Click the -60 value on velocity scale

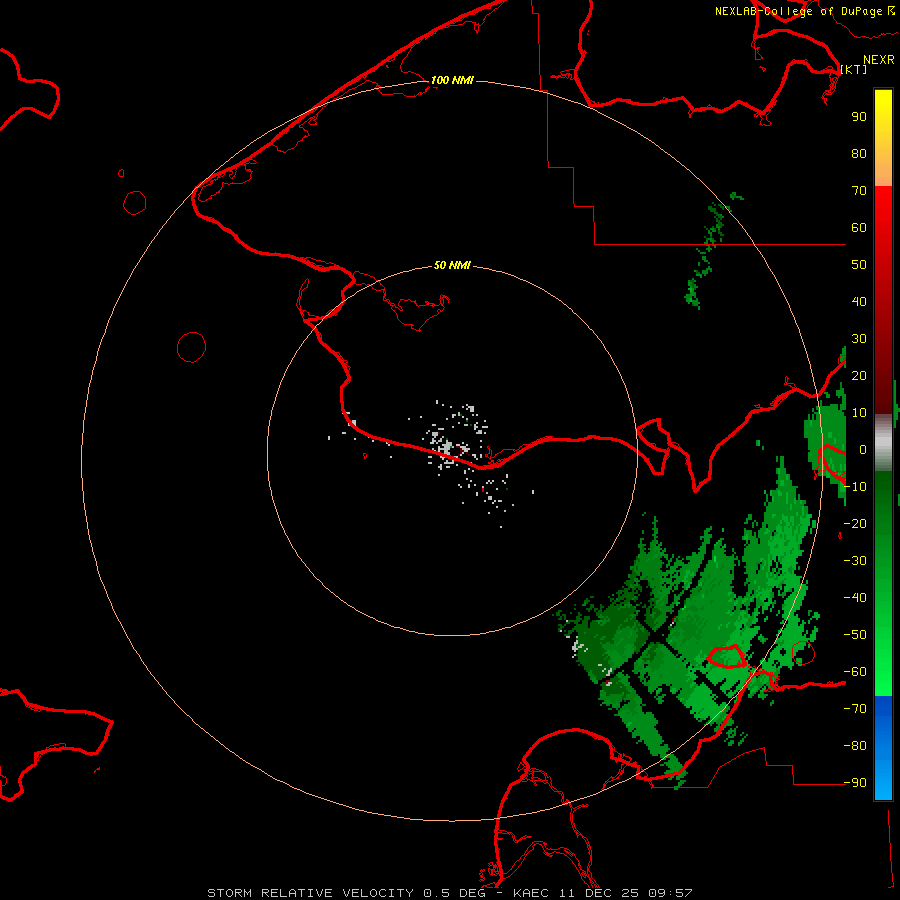point(855,672)
